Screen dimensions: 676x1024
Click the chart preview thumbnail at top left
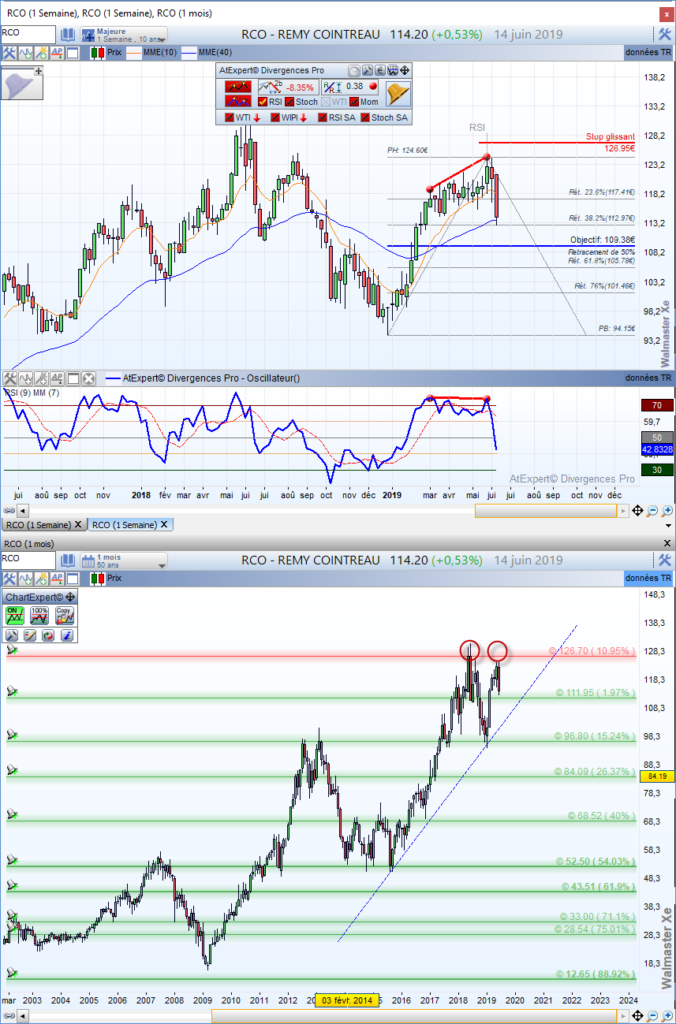[22, 83]
